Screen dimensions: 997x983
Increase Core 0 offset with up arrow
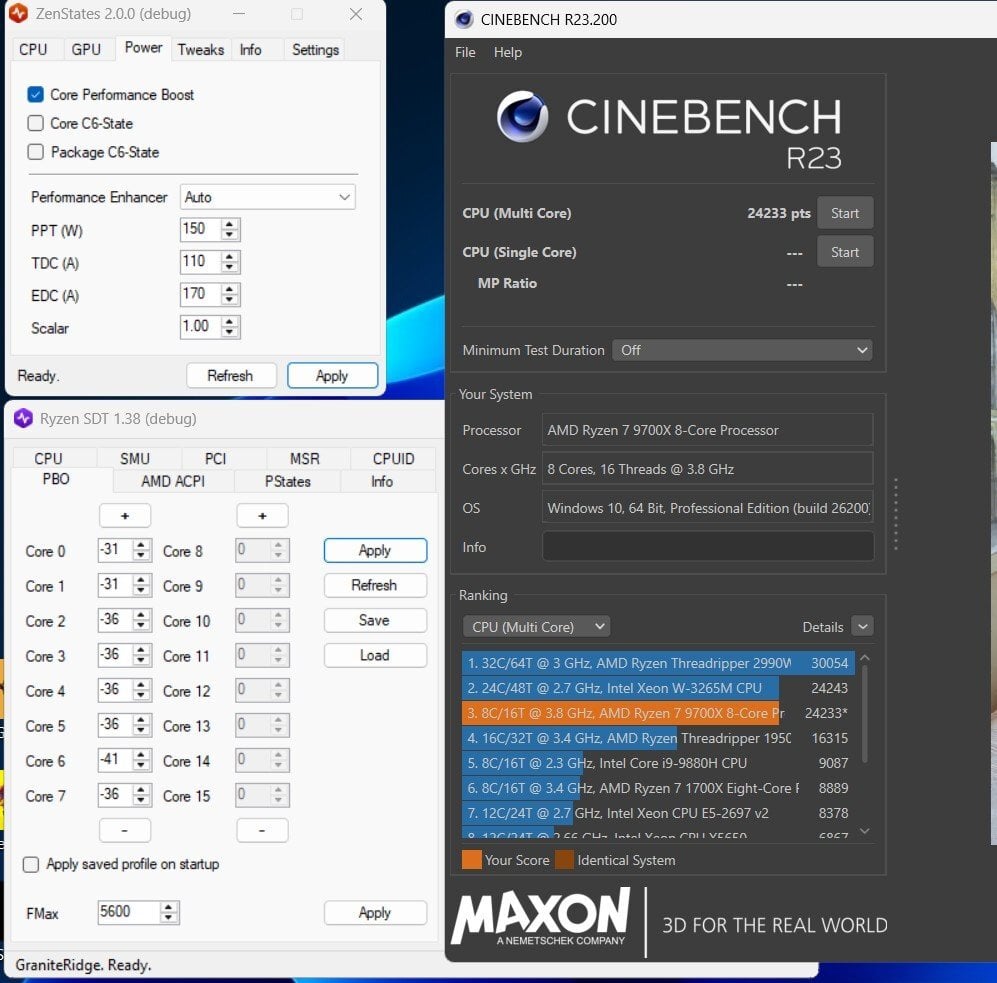click(x=142, y=544)
